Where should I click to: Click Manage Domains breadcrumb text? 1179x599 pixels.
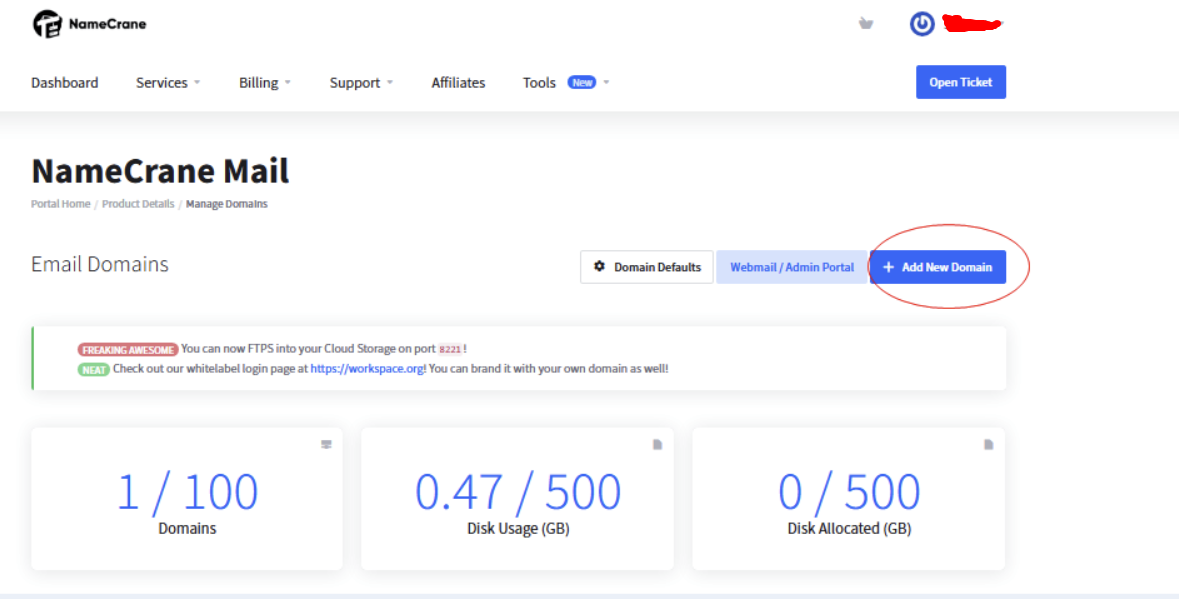[227, 204]
